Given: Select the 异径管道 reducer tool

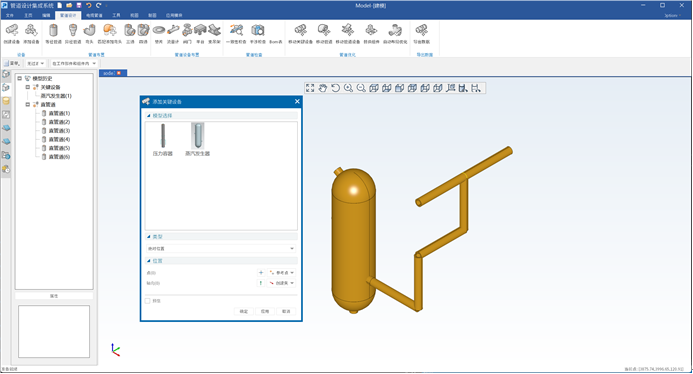Looking at the screenshot, I should 73,34.
